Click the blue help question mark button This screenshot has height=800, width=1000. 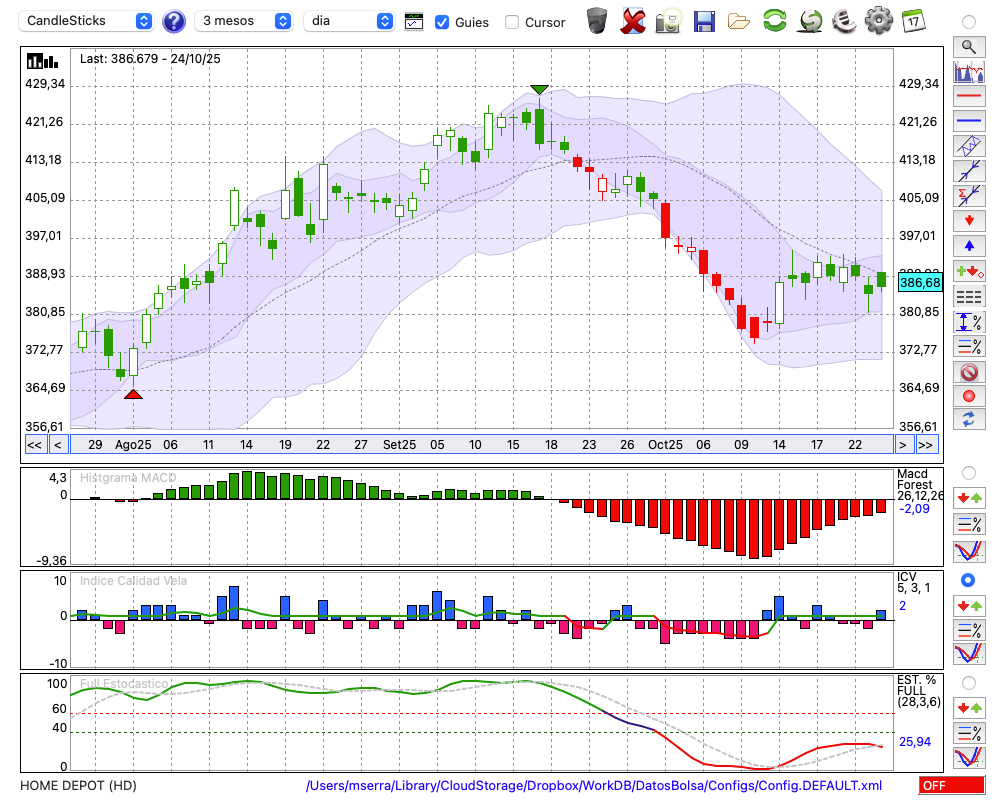174,21
